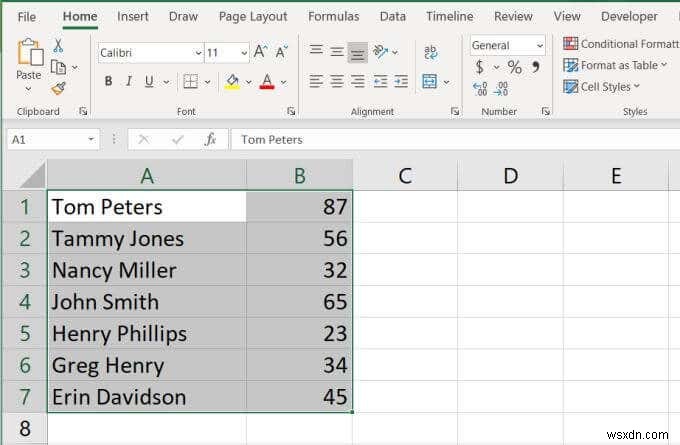Click the Paste clipboard icon
The image size is (680, 445).
pos(30,52)
